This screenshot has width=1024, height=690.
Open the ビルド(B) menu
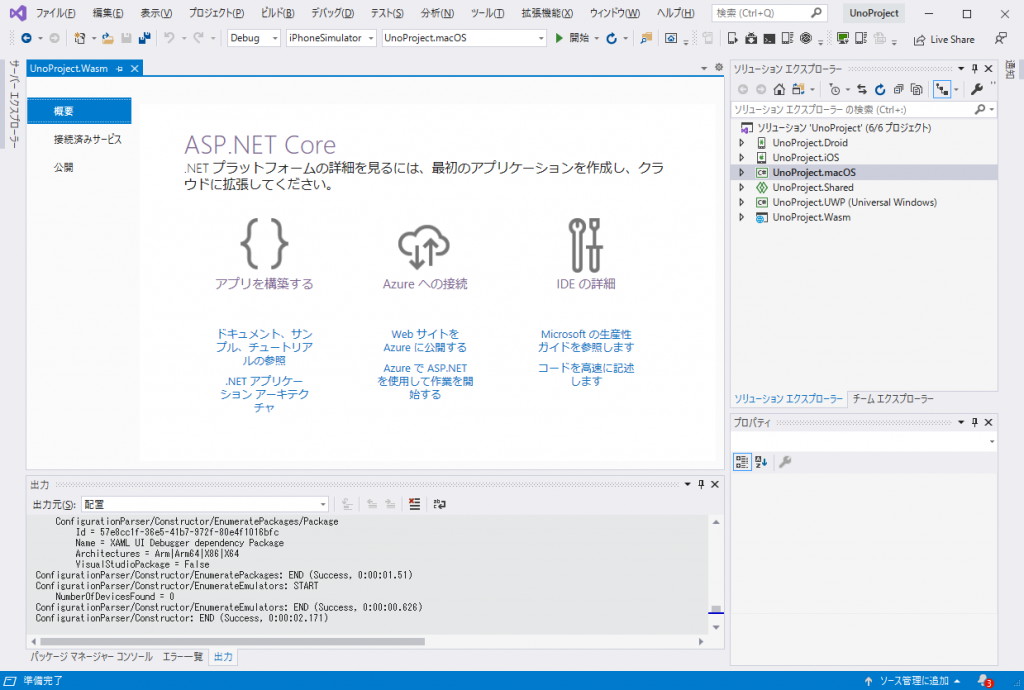click(x=277, y=13)
